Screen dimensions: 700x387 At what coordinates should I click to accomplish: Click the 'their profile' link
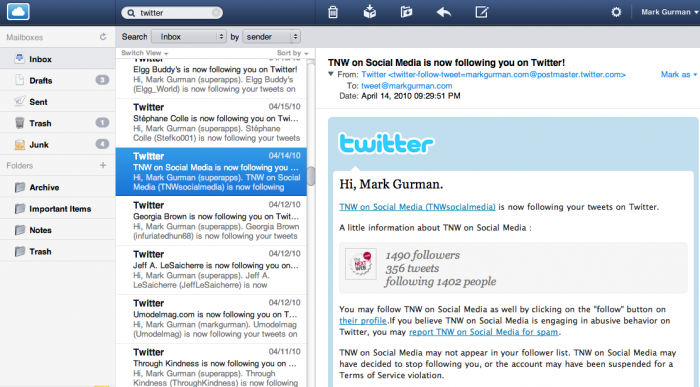click(x=362, y=320)
